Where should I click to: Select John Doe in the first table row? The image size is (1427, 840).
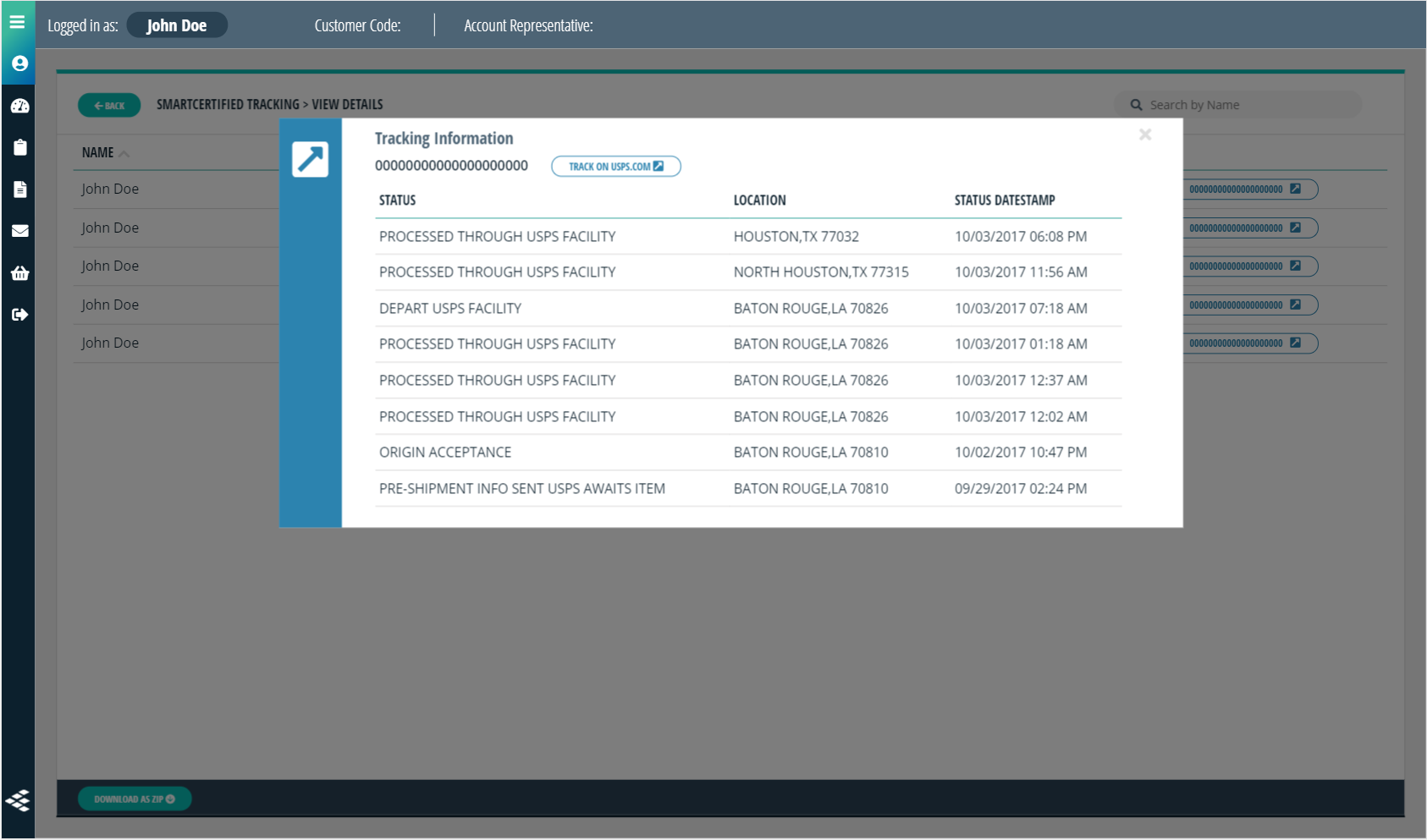point(110,189)
